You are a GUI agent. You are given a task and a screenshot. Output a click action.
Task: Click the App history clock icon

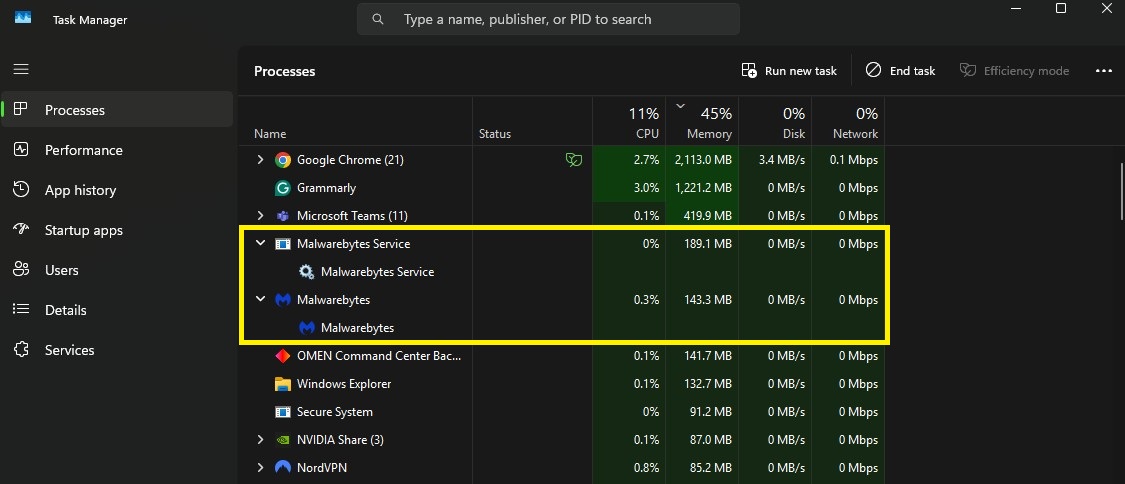click(x=21, y=190)
